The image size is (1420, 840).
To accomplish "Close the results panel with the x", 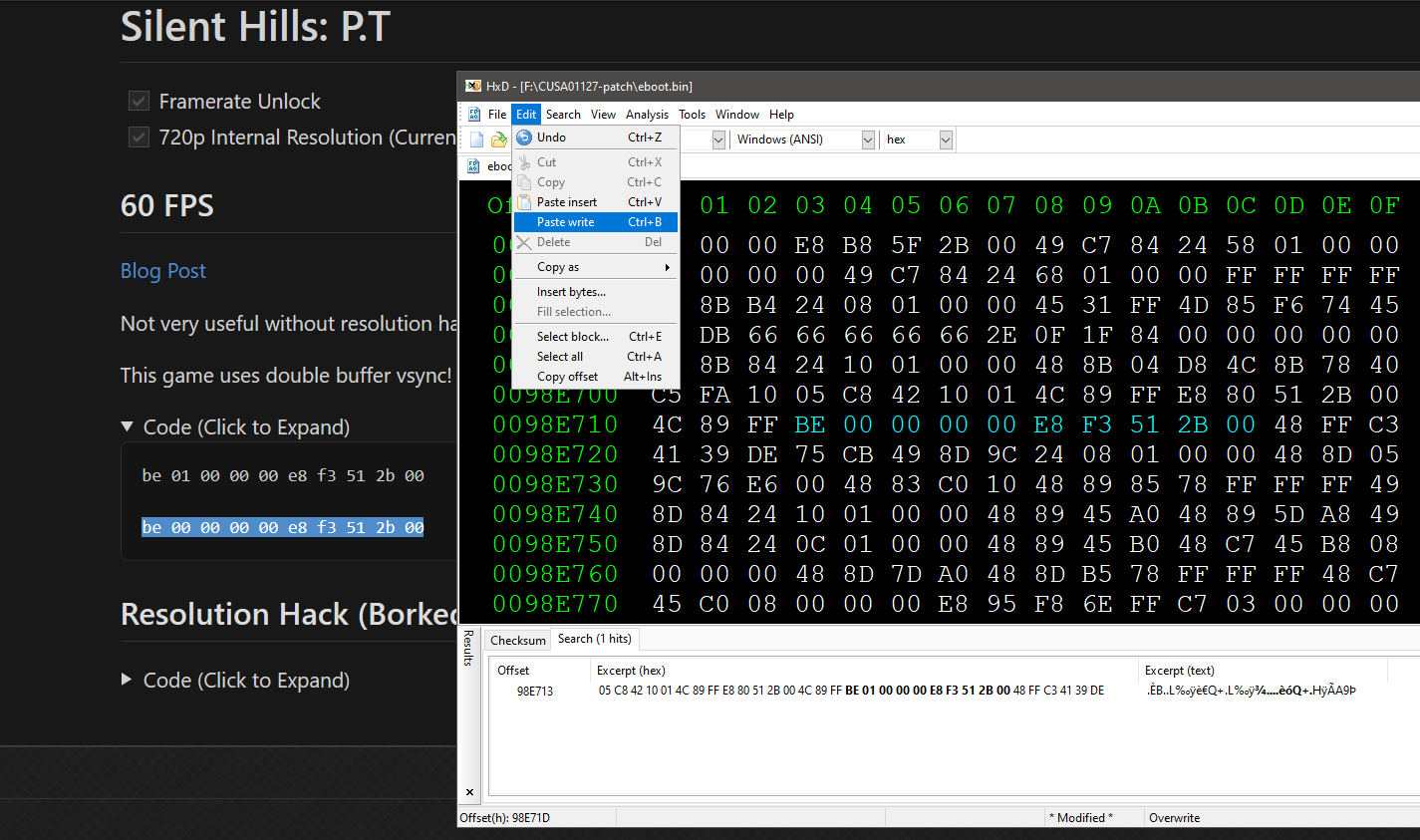I will (x=469, y=792).
